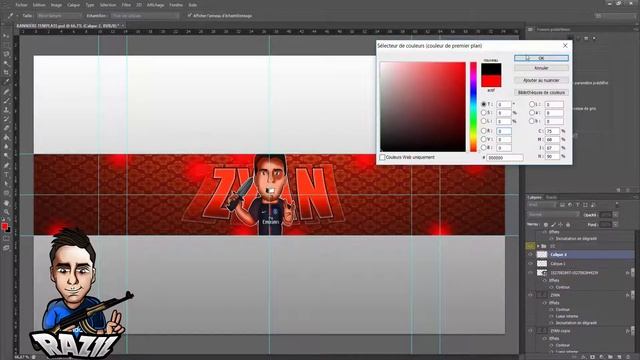This screenshot has height=360, width=640.
Task: Click the lock position icon
Action: pyautogui.click(x=561, y=224)
